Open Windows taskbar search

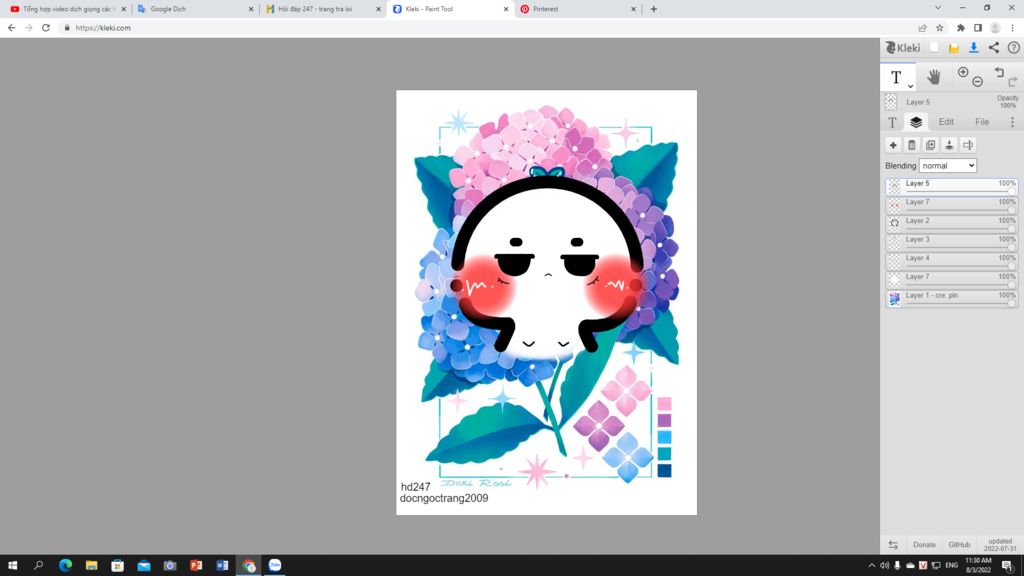(x=39, y=566)
